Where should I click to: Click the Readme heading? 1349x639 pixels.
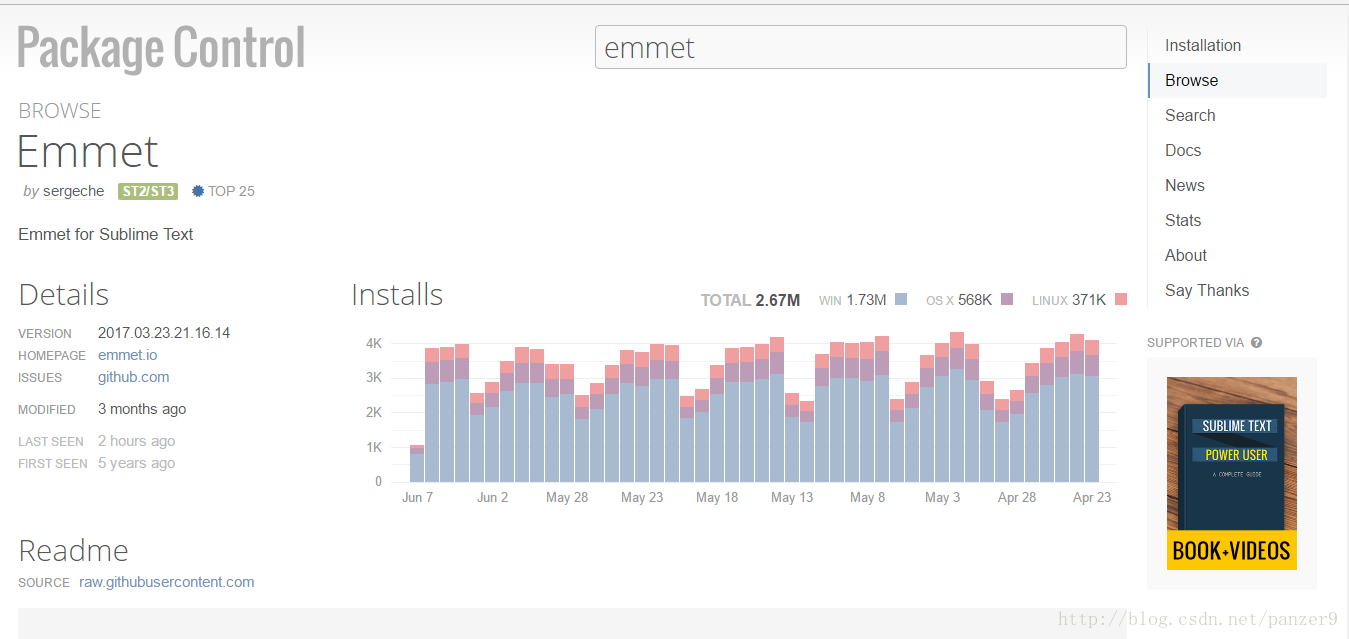point(74,551)
